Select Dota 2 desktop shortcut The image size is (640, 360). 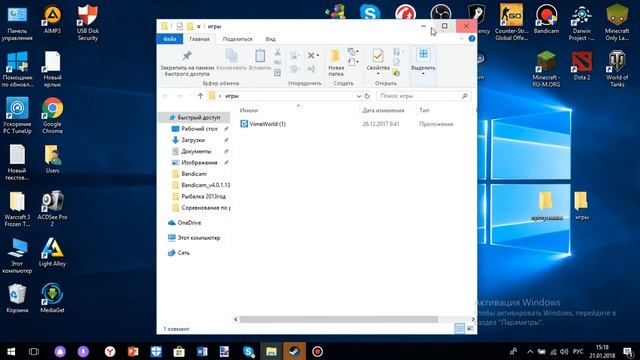tap(582, 66)
